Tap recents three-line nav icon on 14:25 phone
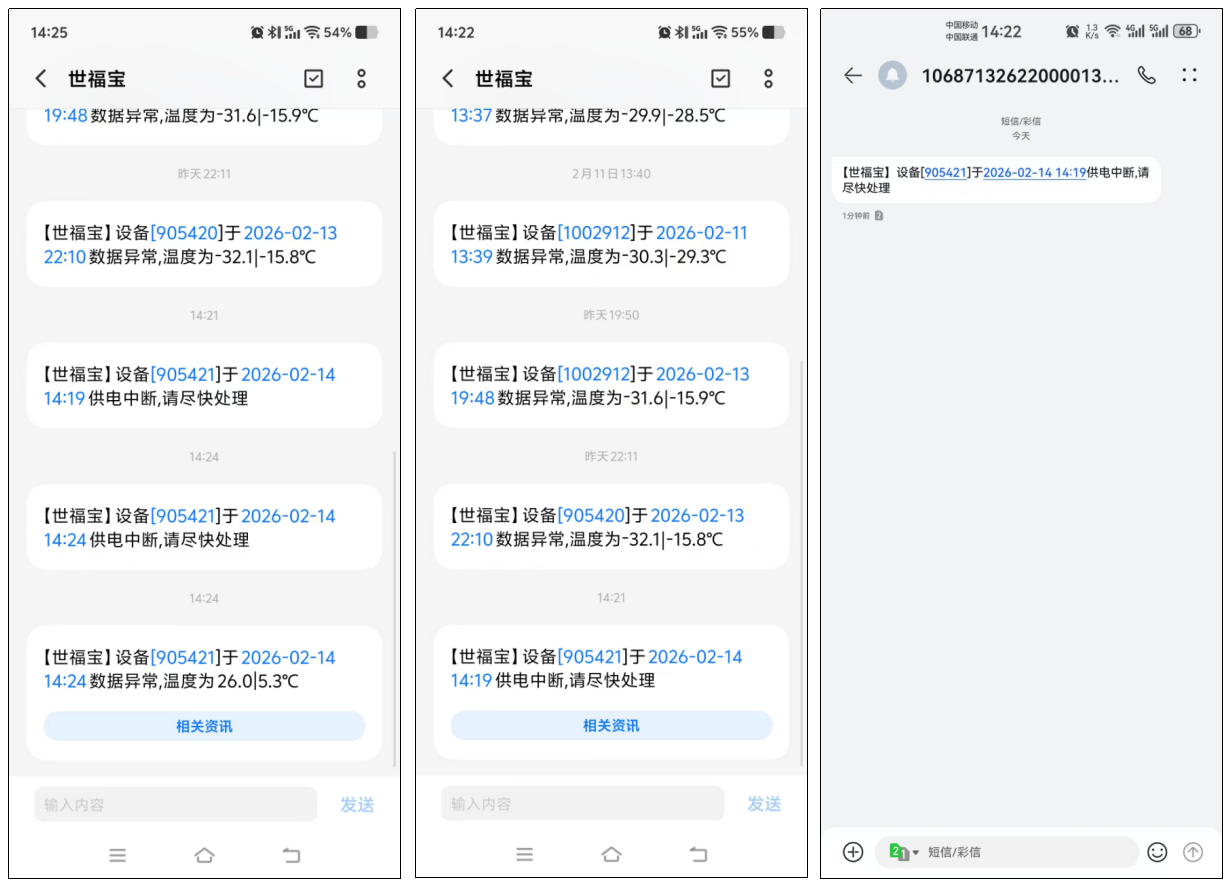The height and width of the screenshot is (886, 1232). pyautogui.click(x=118, y=855)
